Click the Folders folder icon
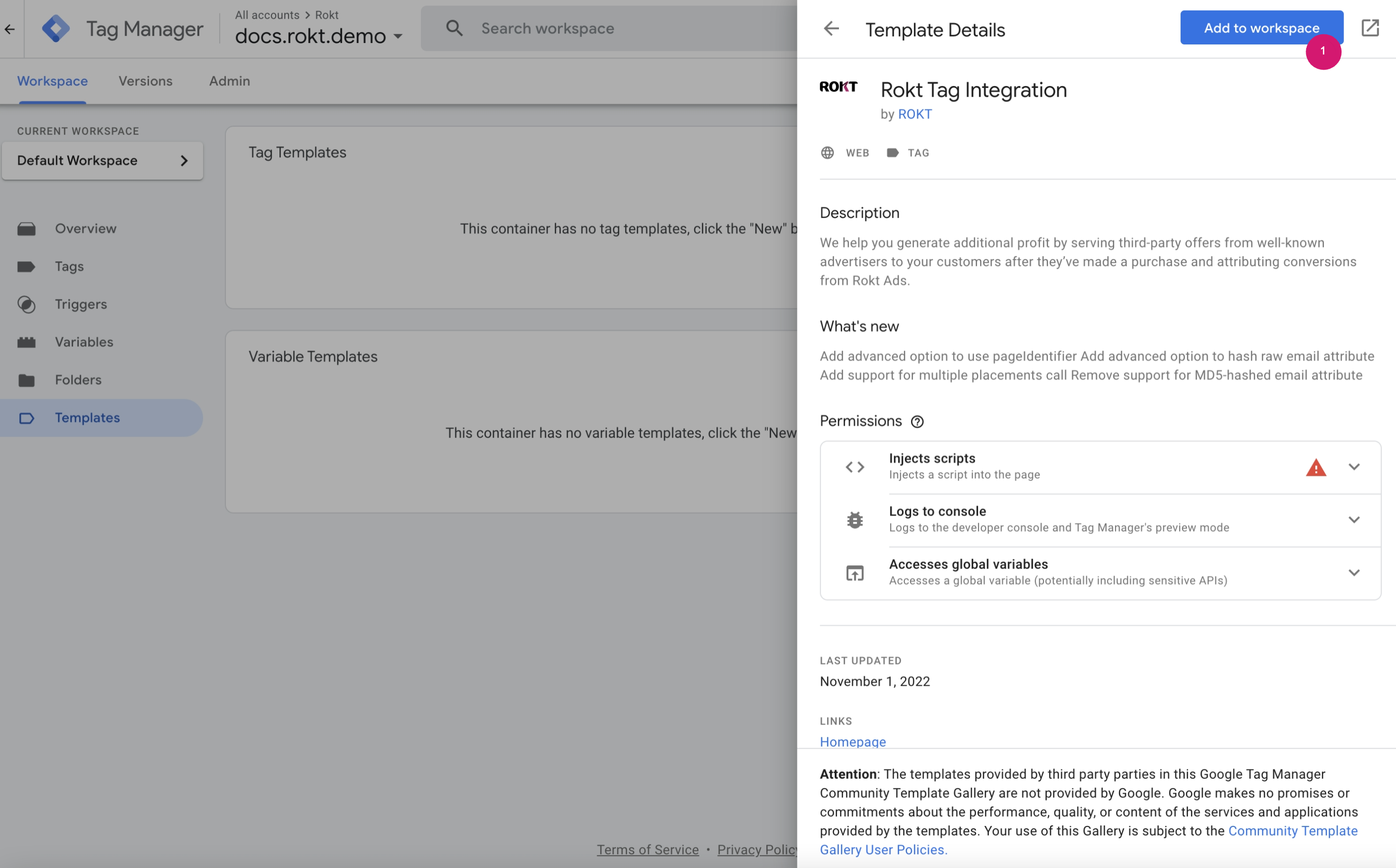Image resolution: width=1396 pixels, height=868 pixels. (x=26, y=380)
